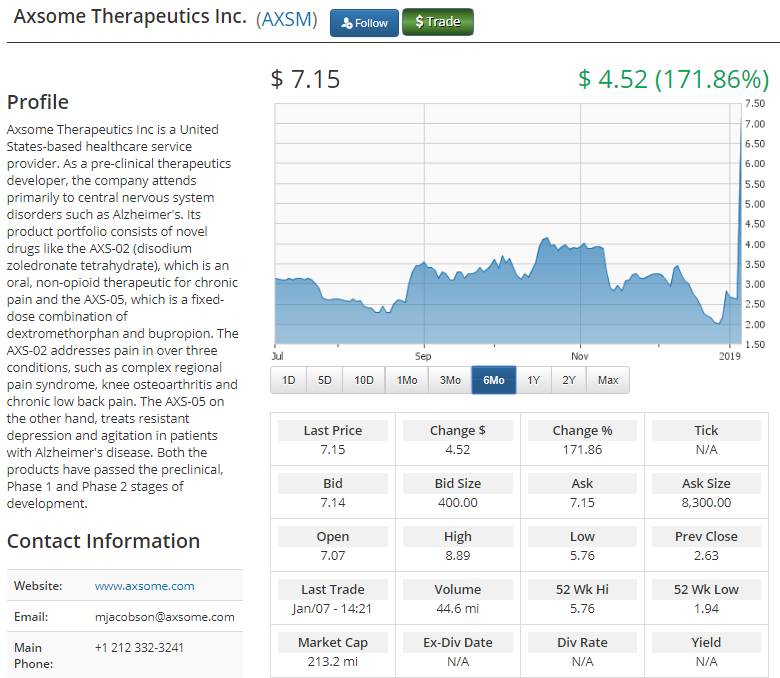780x678 pixels.
Task: Click the Profile heading
Action: [38, 102]
